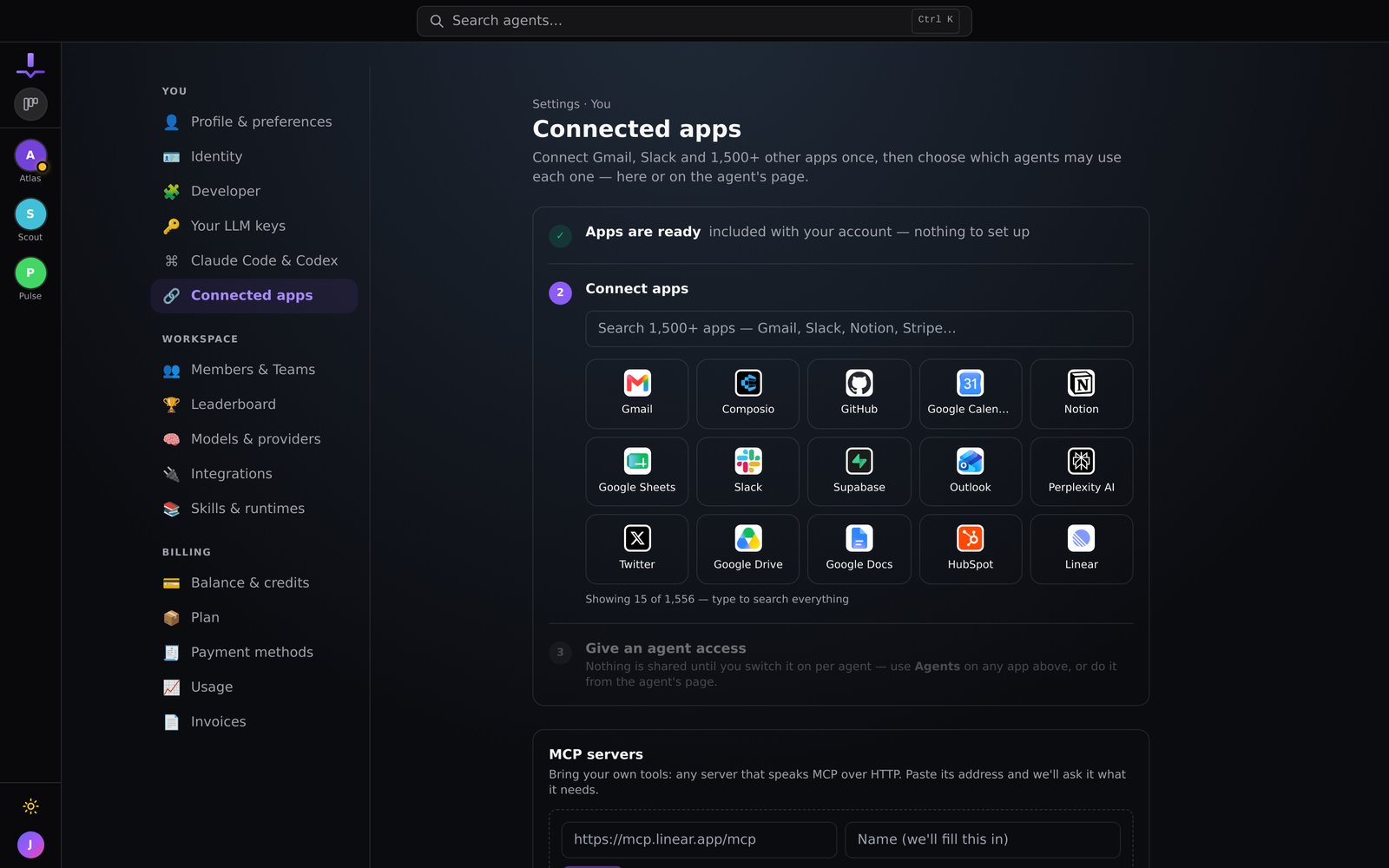The image size is (1389, 868).
Task: Open Claude Code & Codex settings
Action: (x=253, y=261)
